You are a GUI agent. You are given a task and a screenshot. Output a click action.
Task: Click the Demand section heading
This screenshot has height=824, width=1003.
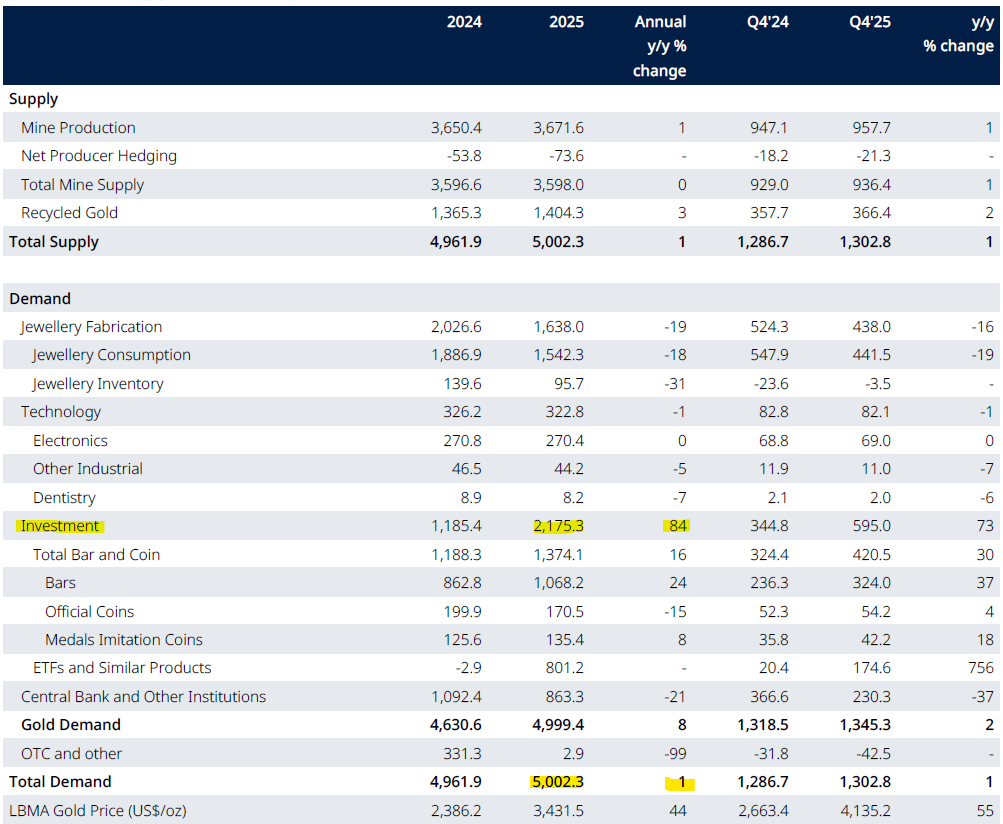click(x=40, y=298)
